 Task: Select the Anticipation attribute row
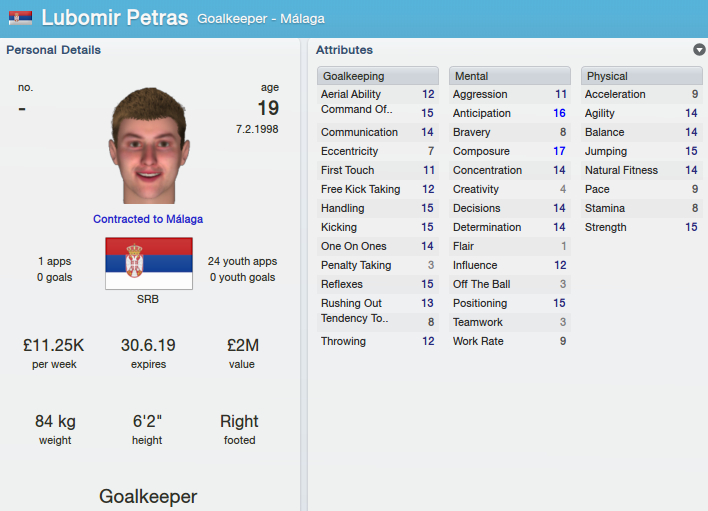coord(510,113)
